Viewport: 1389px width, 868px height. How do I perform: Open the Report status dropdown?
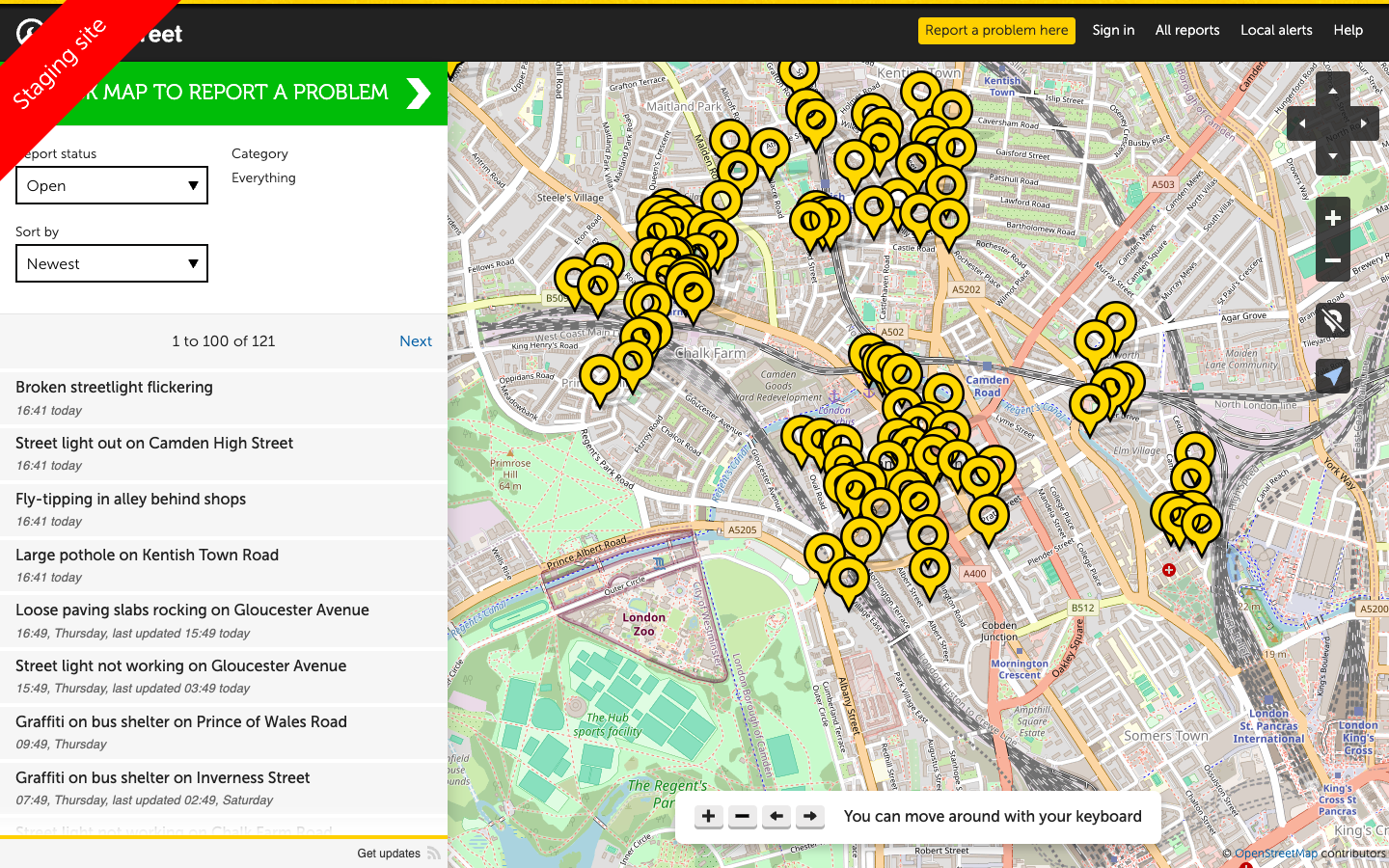coord(111,185)
